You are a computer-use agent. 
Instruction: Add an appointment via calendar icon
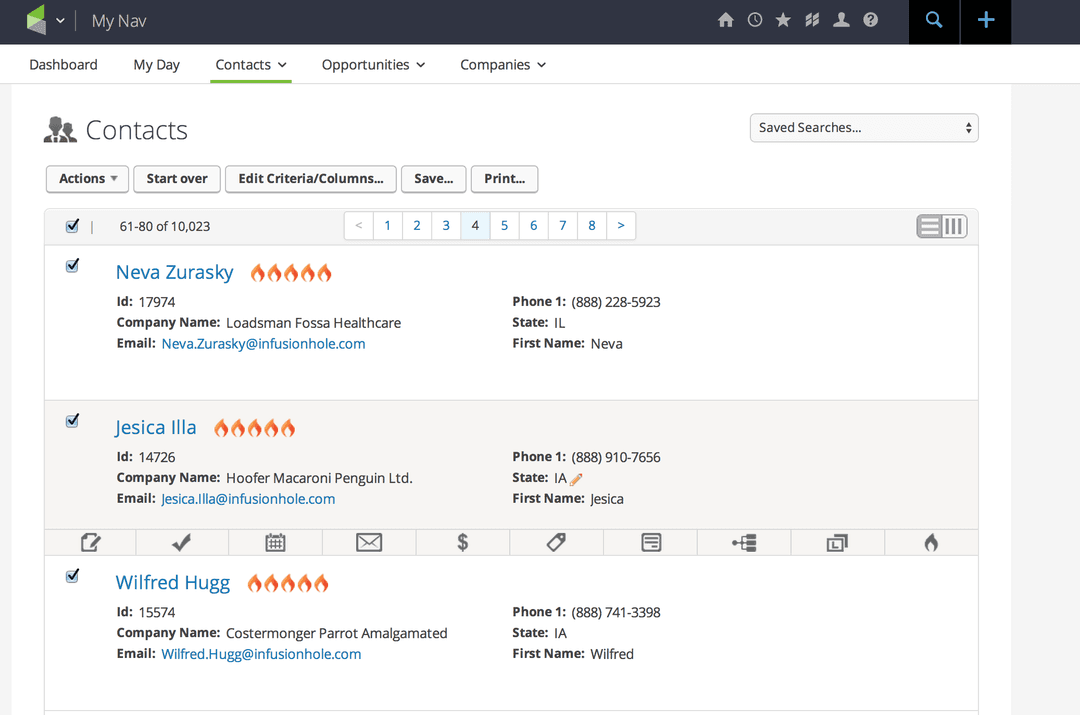tap(276, 543)
